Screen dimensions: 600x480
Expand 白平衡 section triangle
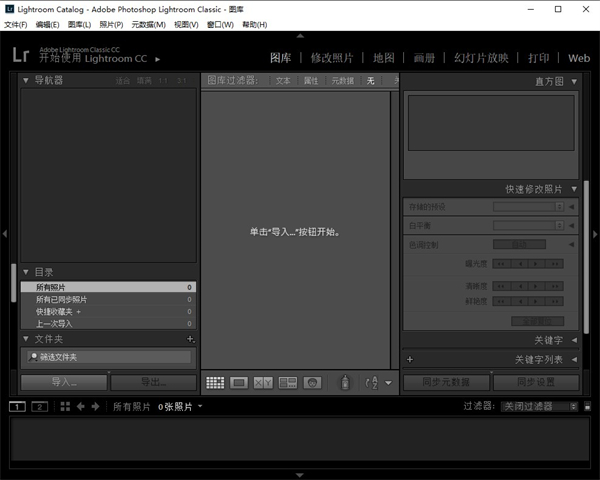coord(571,225)
